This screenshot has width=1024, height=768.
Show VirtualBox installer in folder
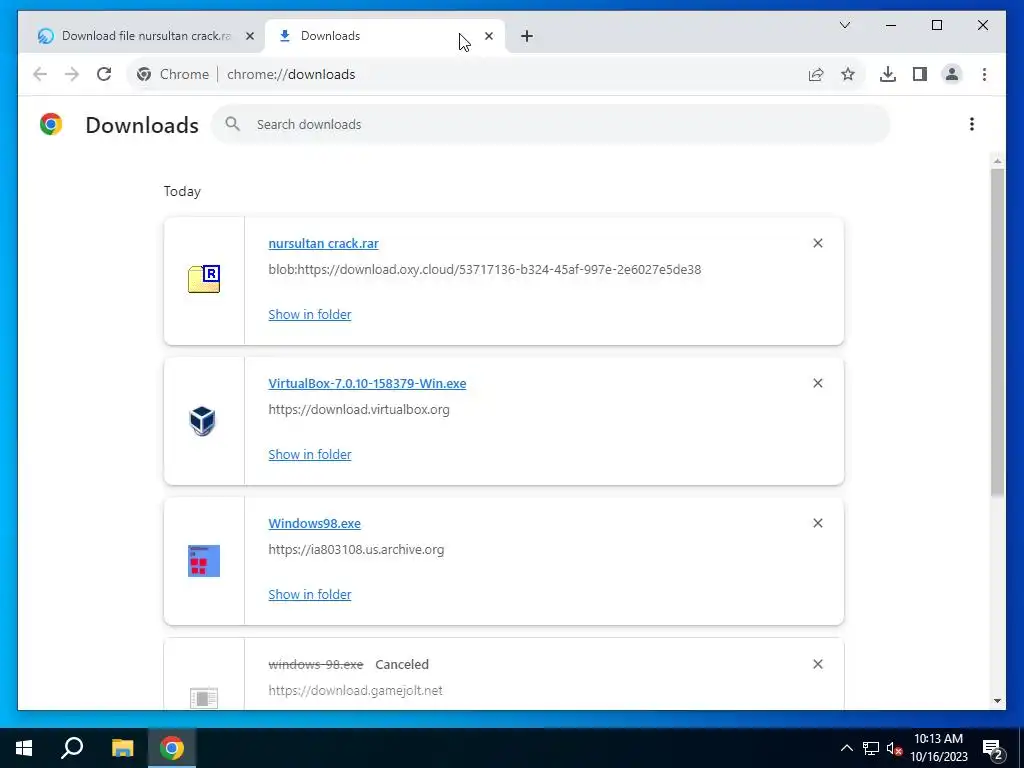point(310,454)
